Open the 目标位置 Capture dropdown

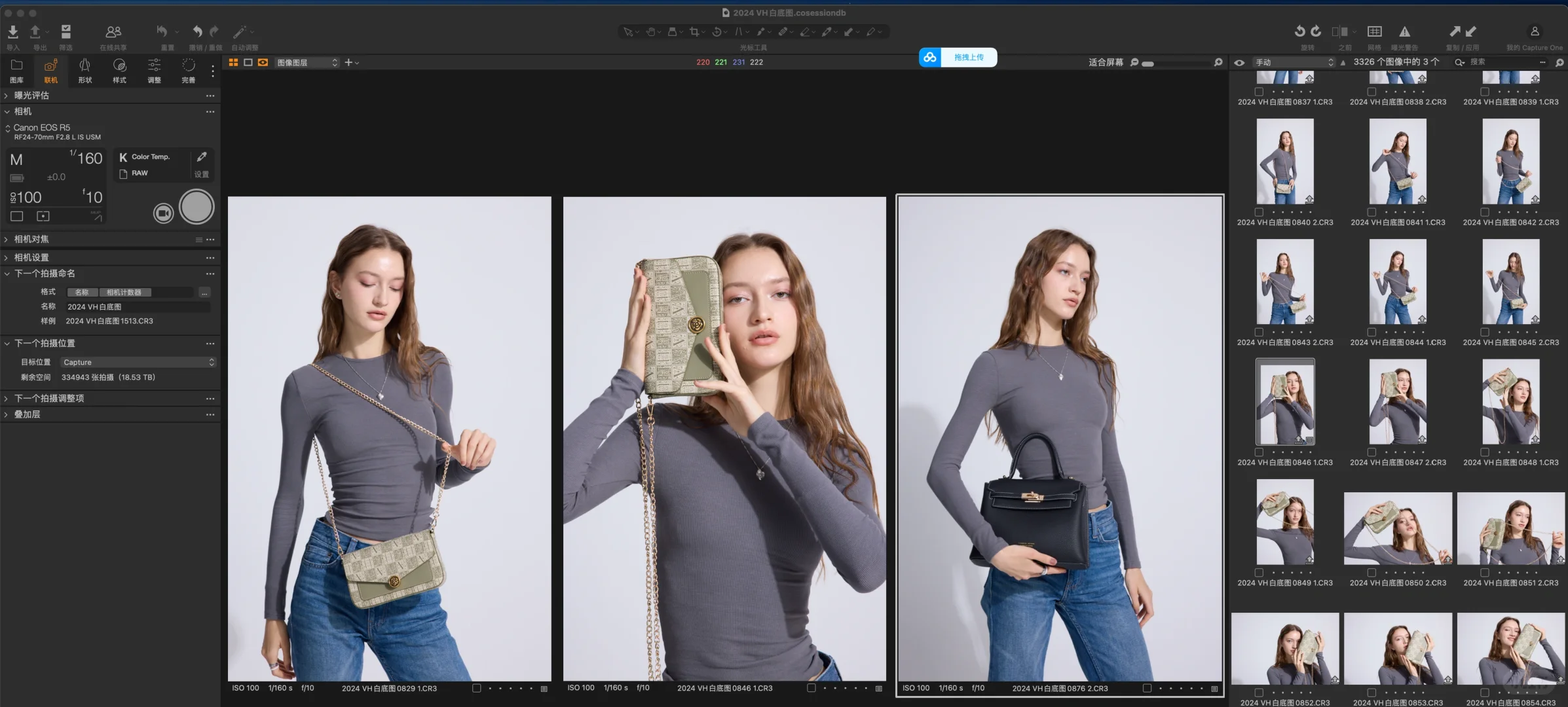click(x=138, y=362)
